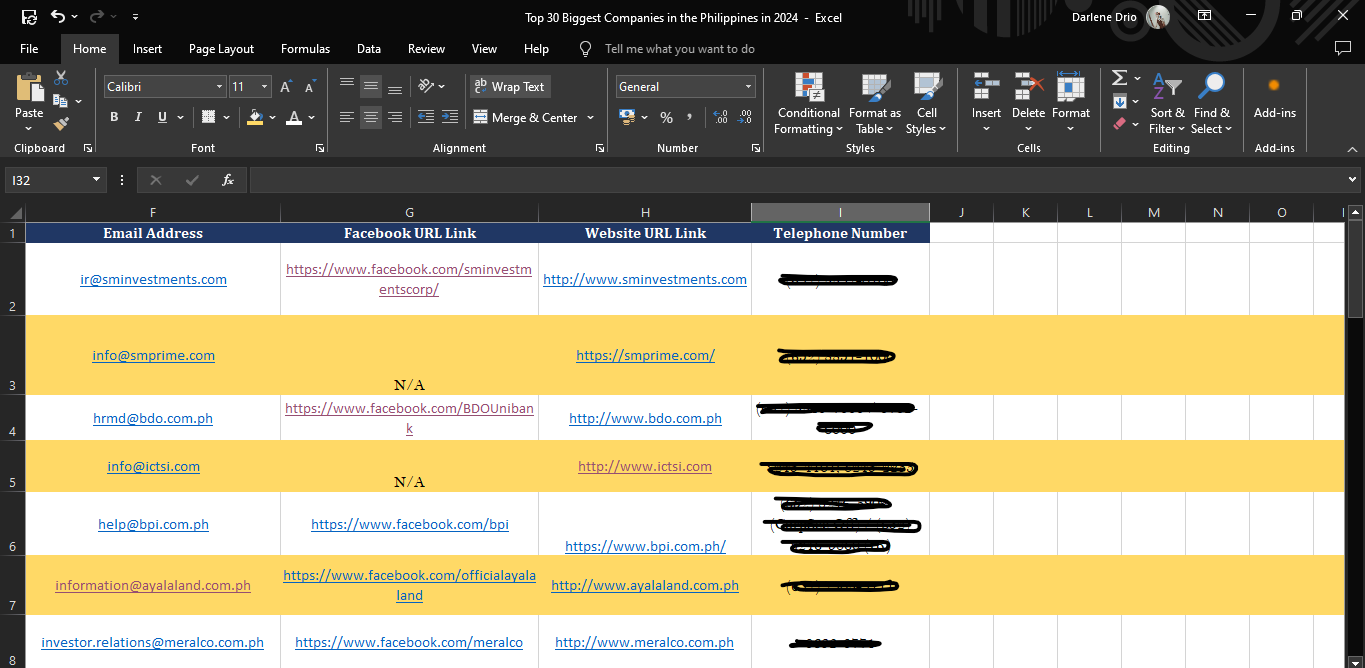Viewport: 1365px width, 668px height.
Task: Open the info@ictsi.com email link
Action: pos(153,466)
